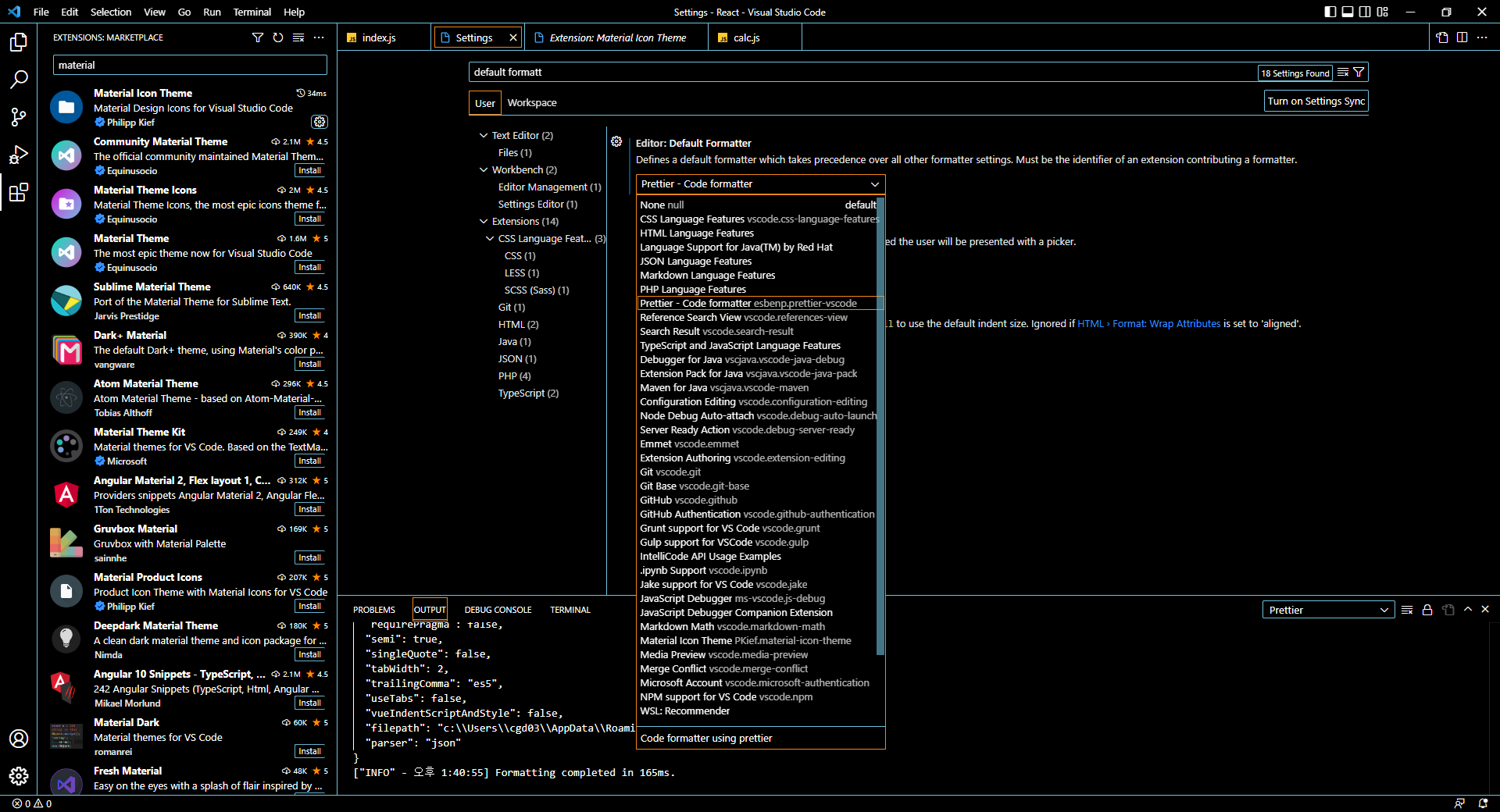The image size is (1500, 812).
Task: Follow the 'HTML › Format: Wrap Attributes' link
Action: coord(1148,324)
